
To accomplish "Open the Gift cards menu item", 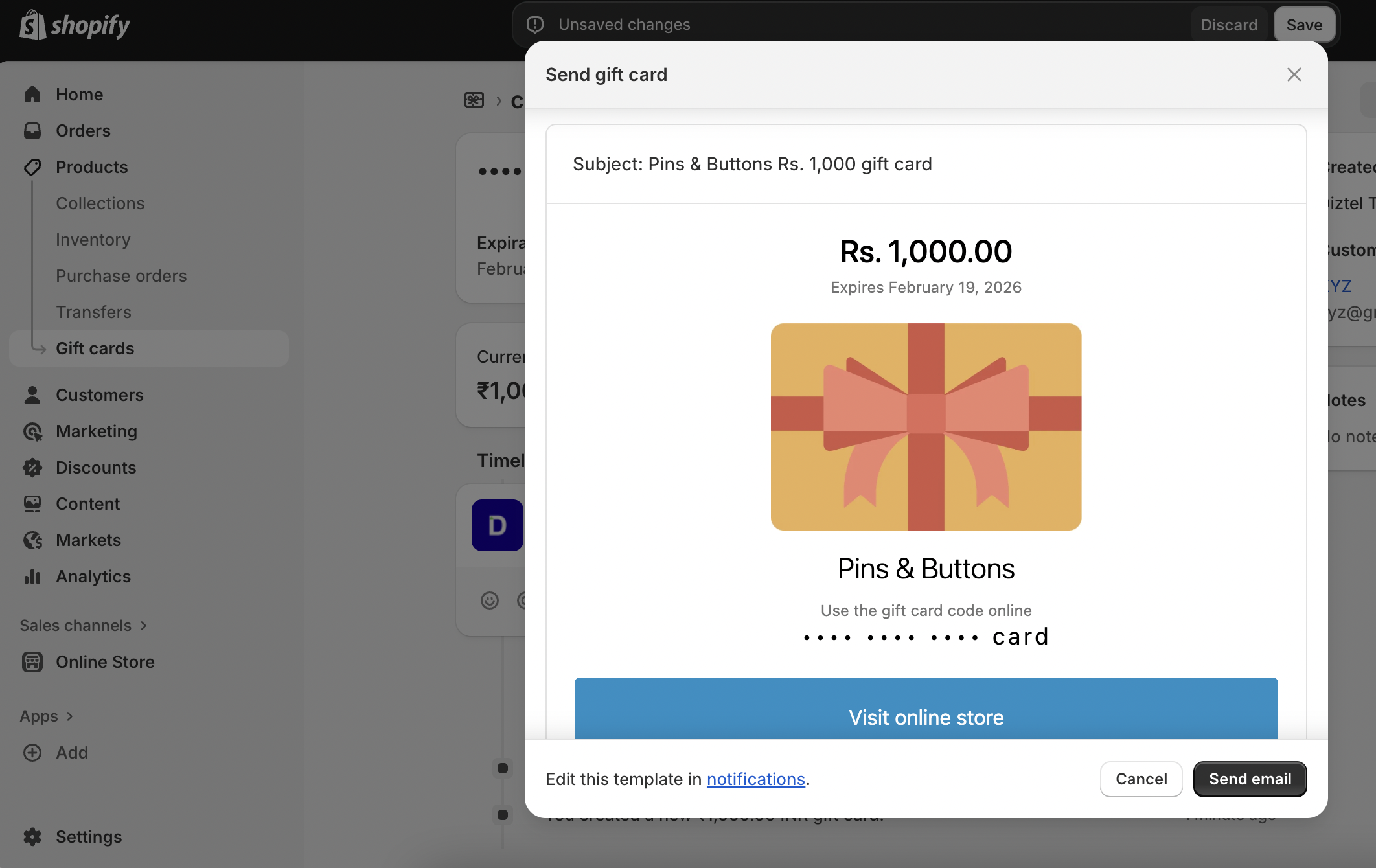I will point(95,348).
